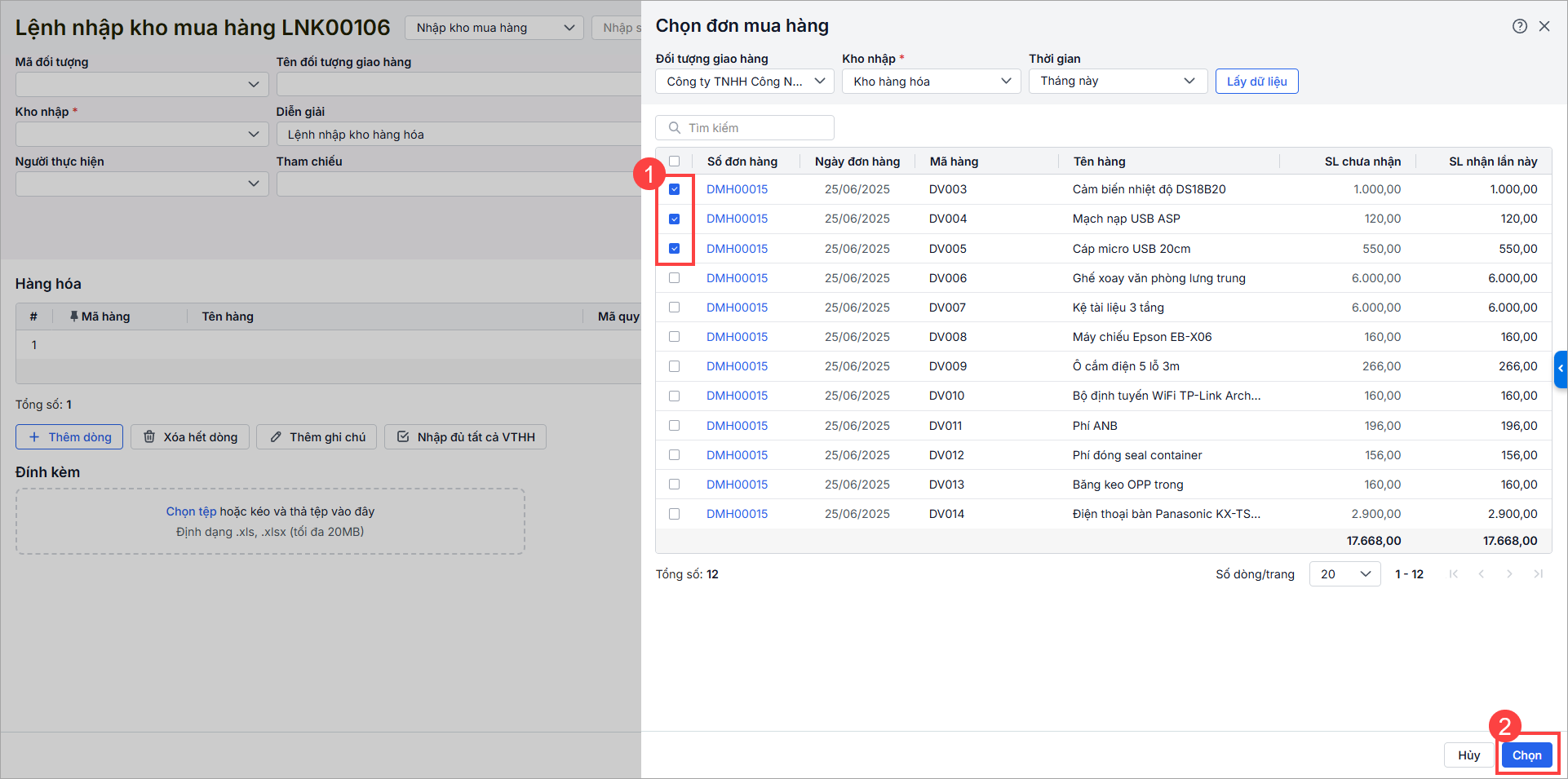The height and width of the screenshot is (779, 1568).
Task: Check the DV006 row checkbox
Action: point(674,278)
